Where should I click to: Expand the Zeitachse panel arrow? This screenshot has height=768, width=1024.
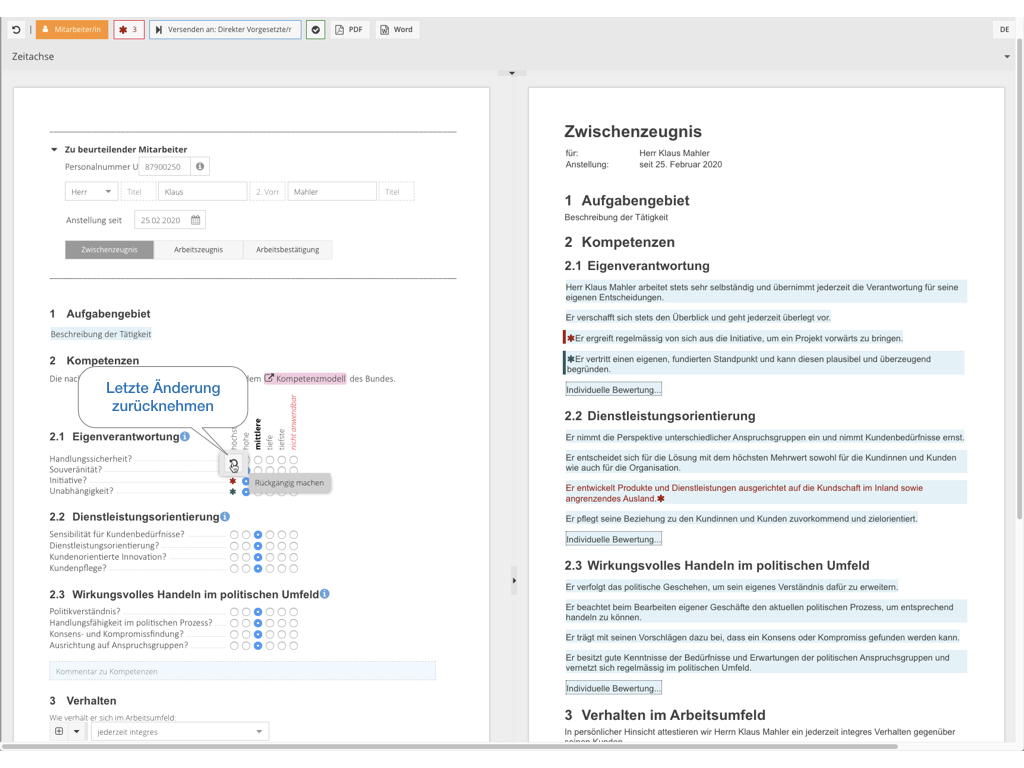(1007, 57)
